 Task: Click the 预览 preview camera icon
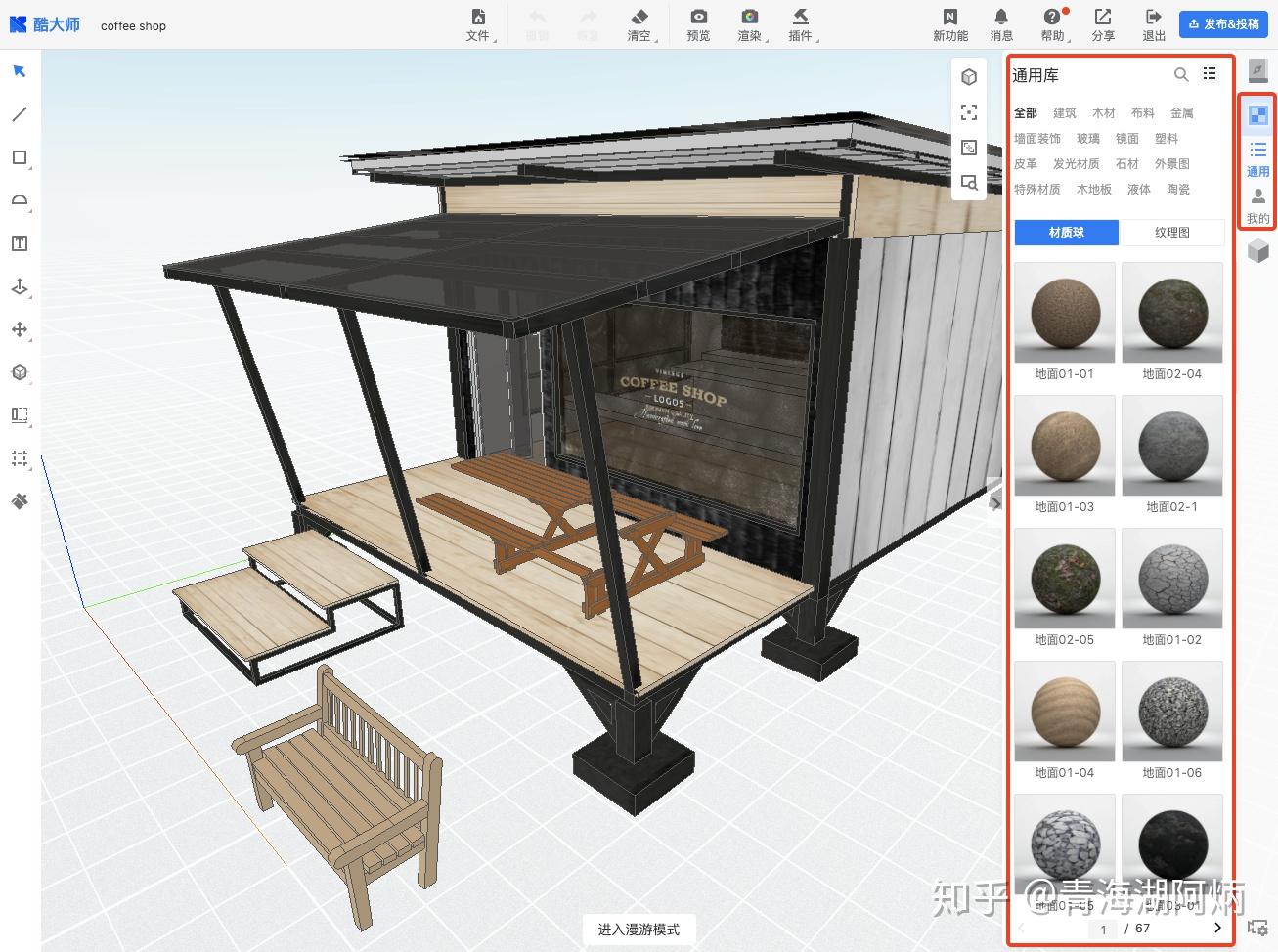[x=698, y=17]
